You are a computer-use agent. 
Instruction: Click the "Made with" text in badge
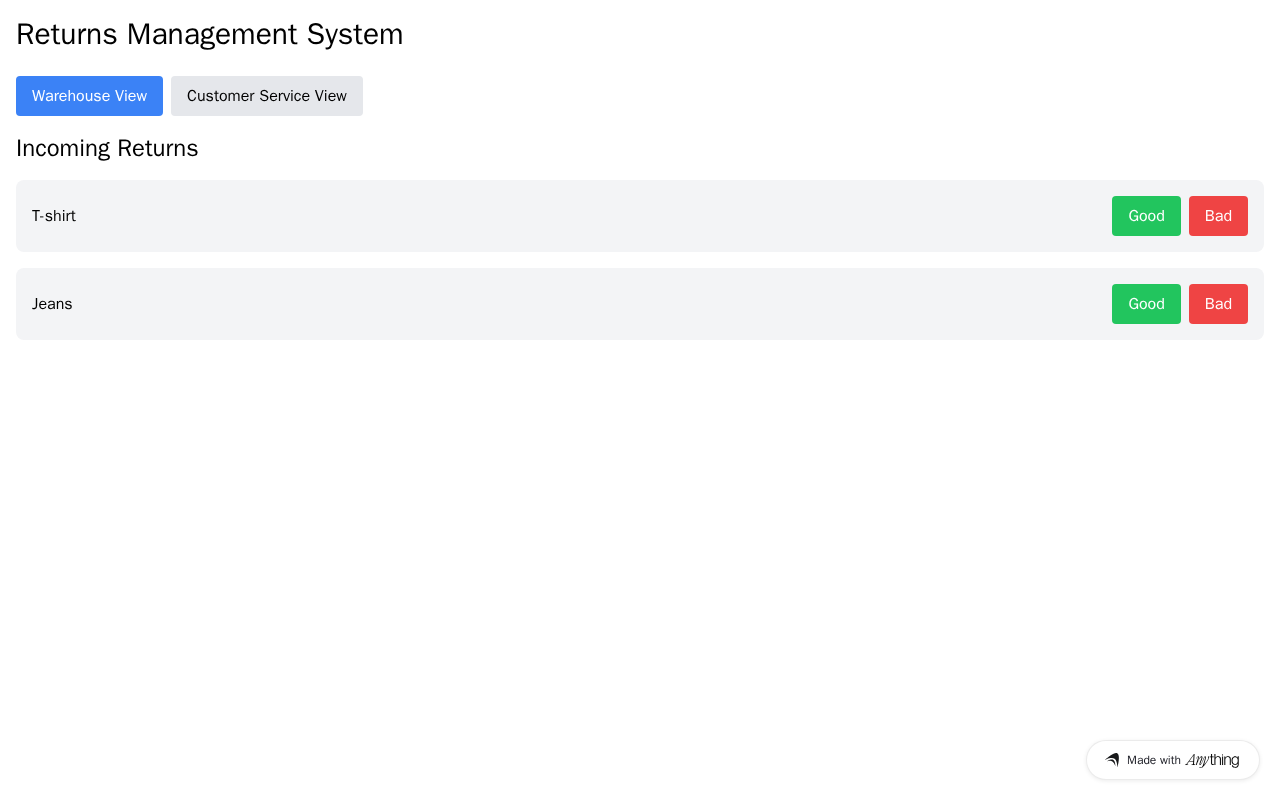coord(1153,760)
